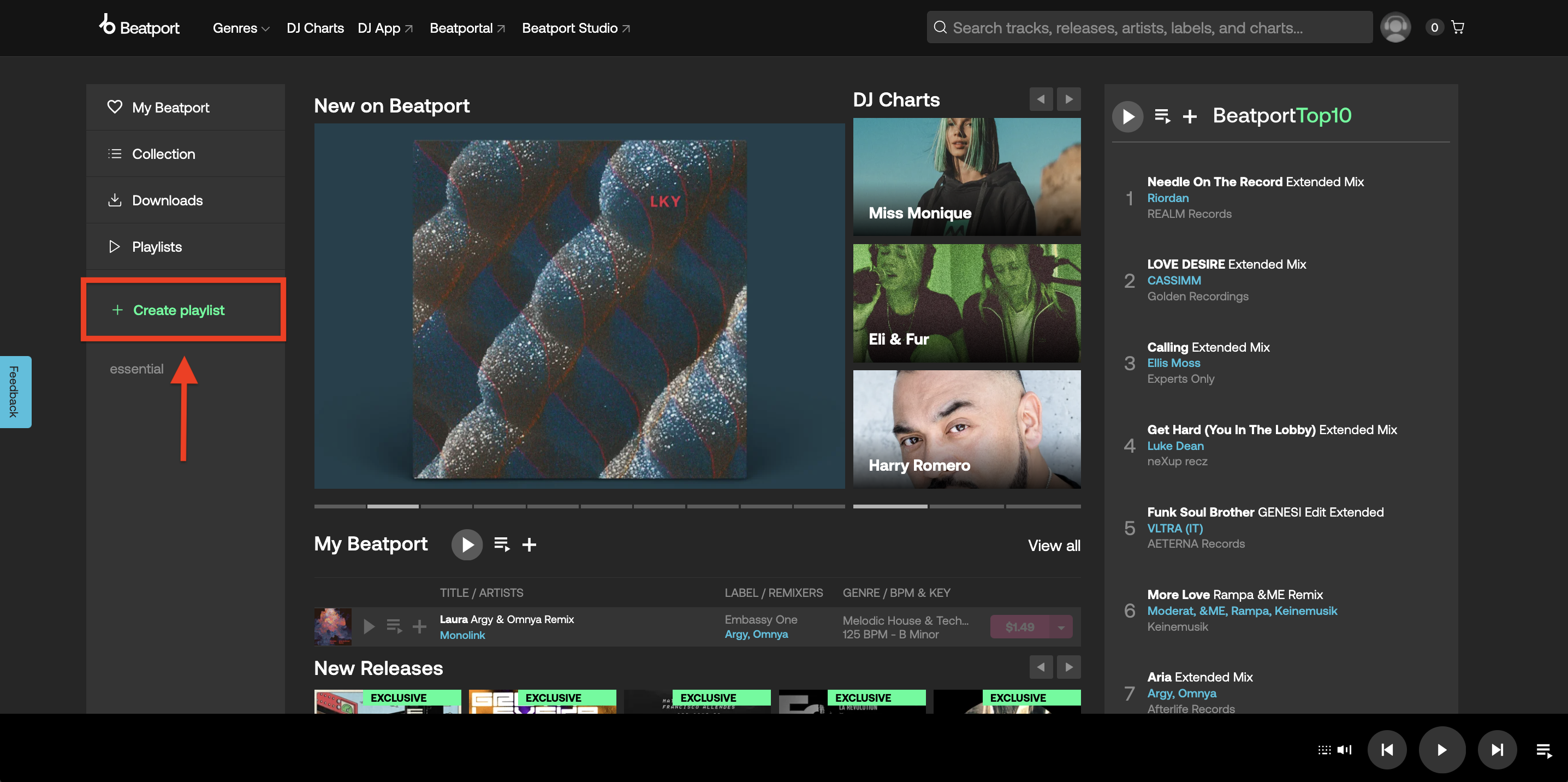
Task: Click Laura track cover thumbnail
Action: point(332,626)
